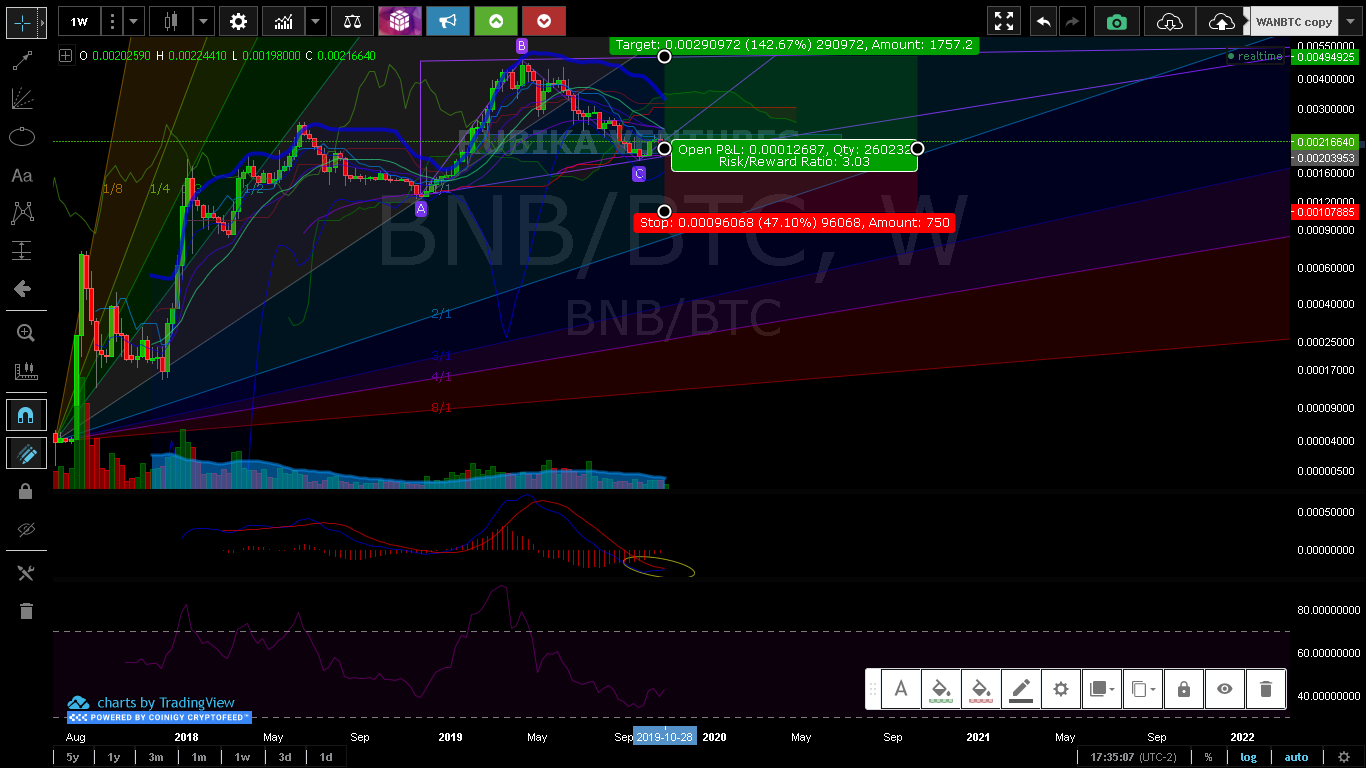Undo the last chart action
The width and height of the screenshot is (1366, 768).
coord(1044,21)
